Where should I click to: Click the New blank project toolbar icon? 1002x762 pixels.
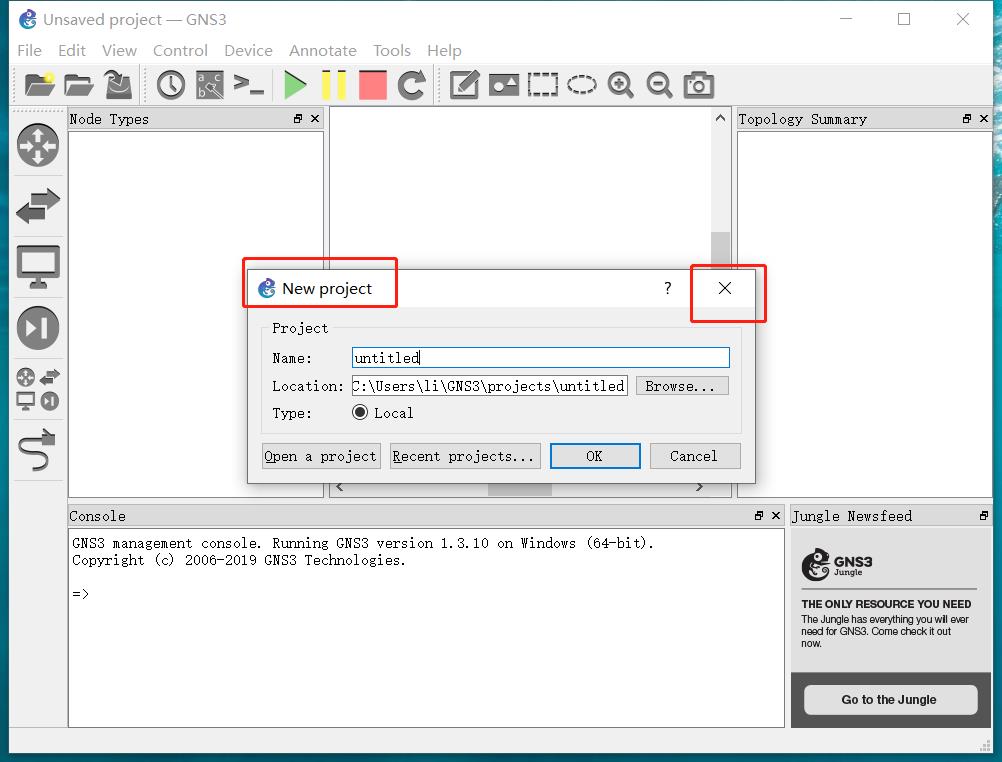40,85
